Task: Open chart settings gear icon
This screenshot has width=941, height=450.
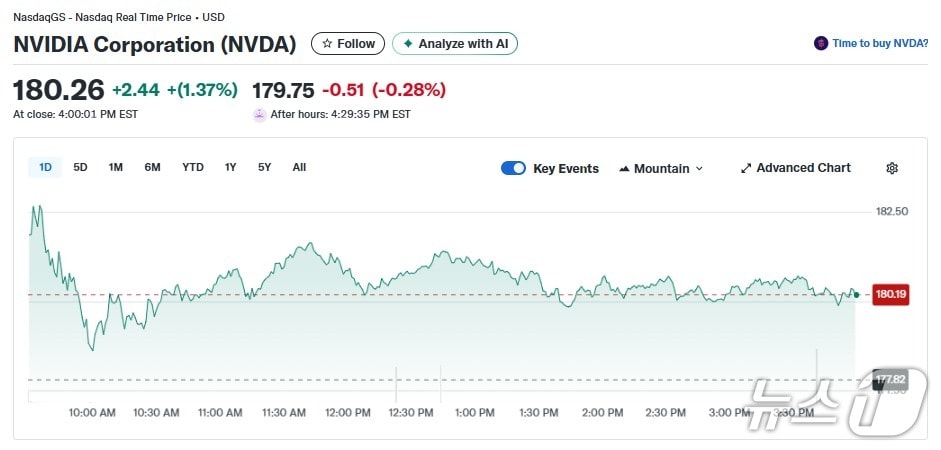Action: pyautogui.click(x=892, y=168)
